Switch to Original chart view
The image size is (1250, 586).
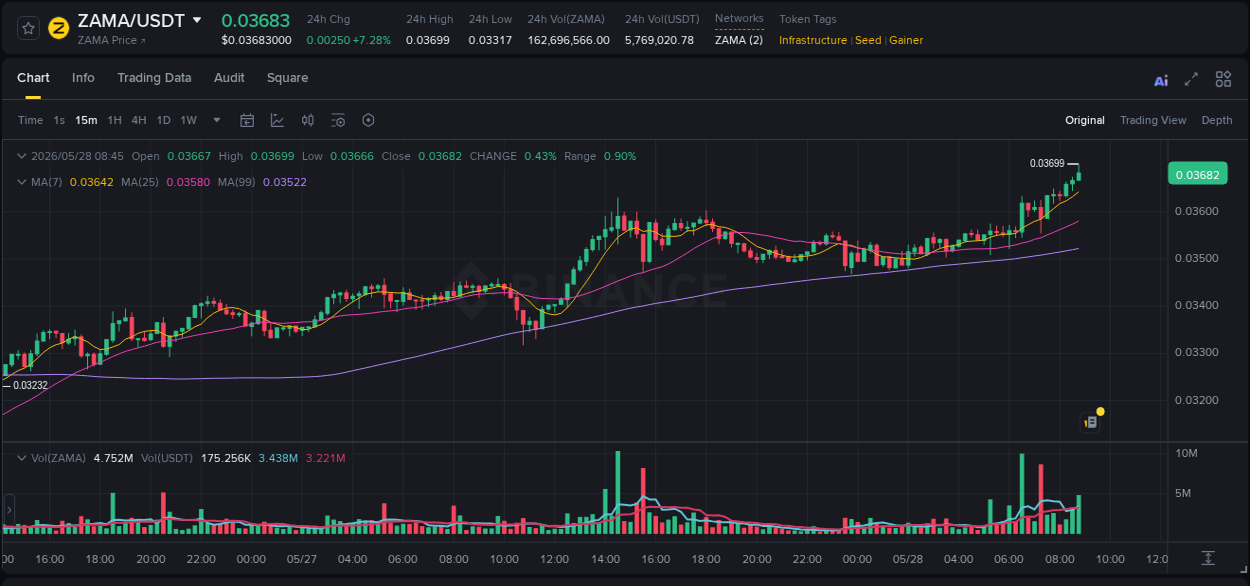(1085, 120)
